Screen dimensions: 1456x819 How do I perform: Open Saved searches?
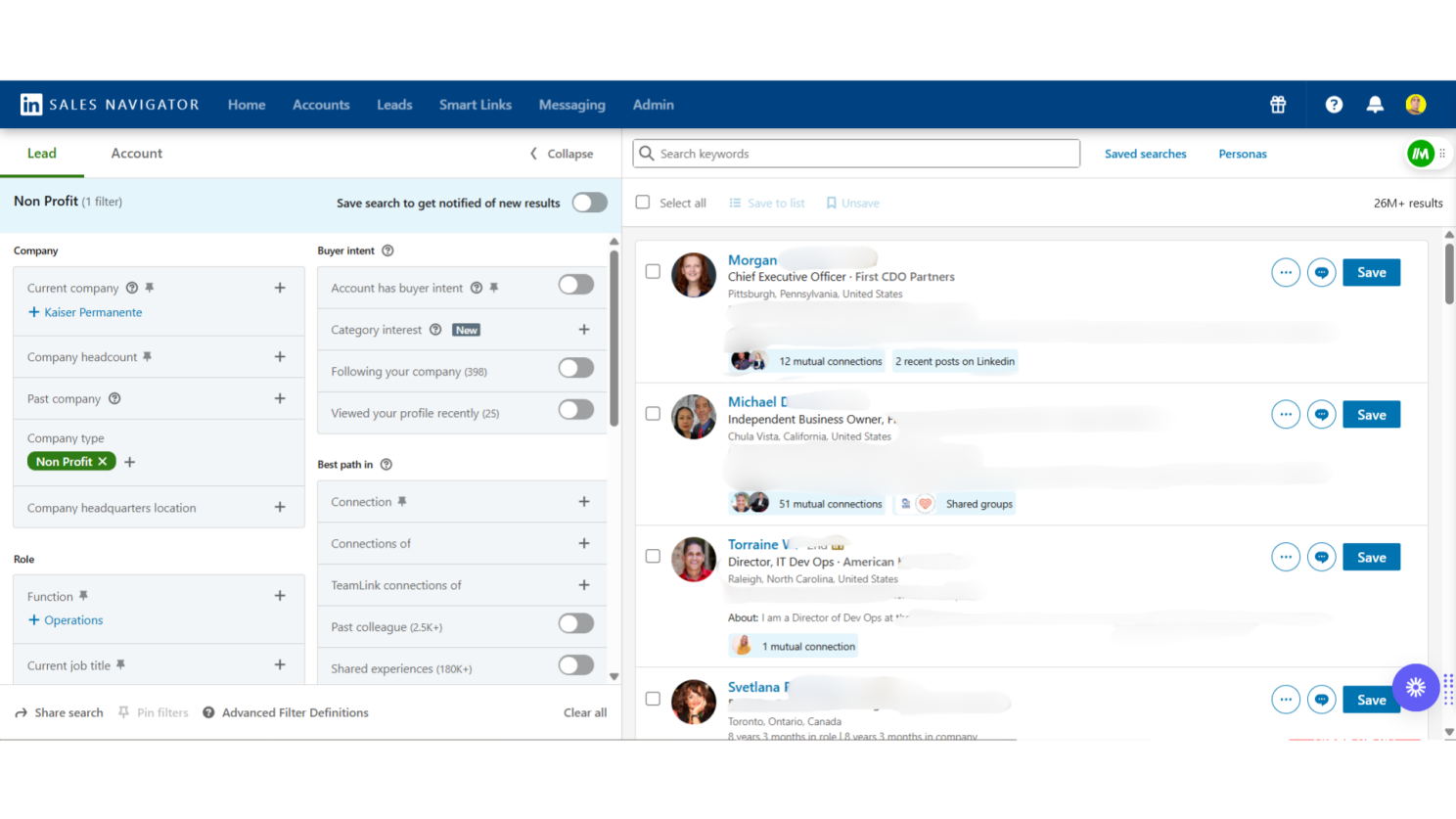1146,154
